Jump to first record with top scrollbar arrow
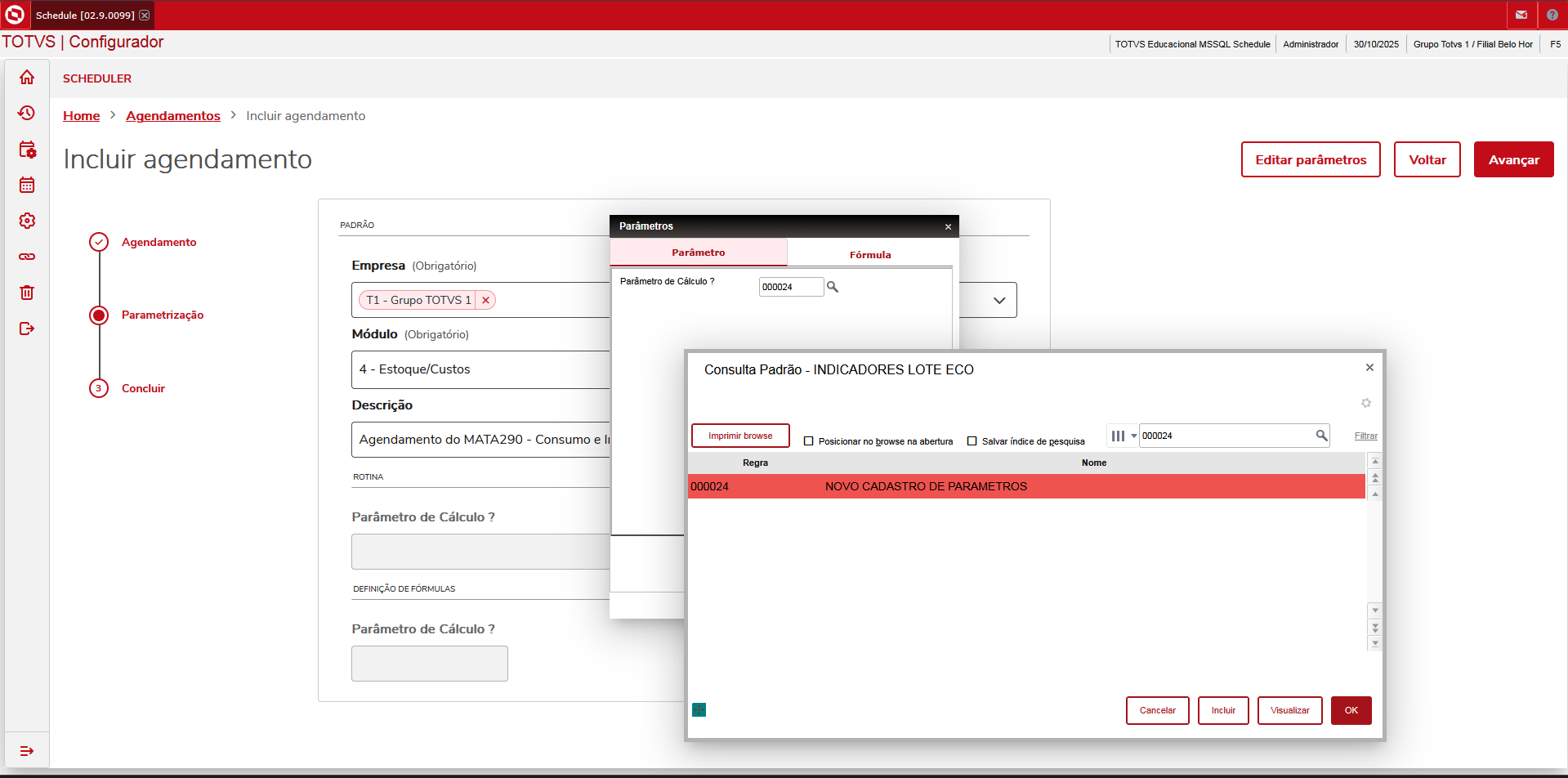Screen dimensions: 1568x778 (x=1375, y=462)
